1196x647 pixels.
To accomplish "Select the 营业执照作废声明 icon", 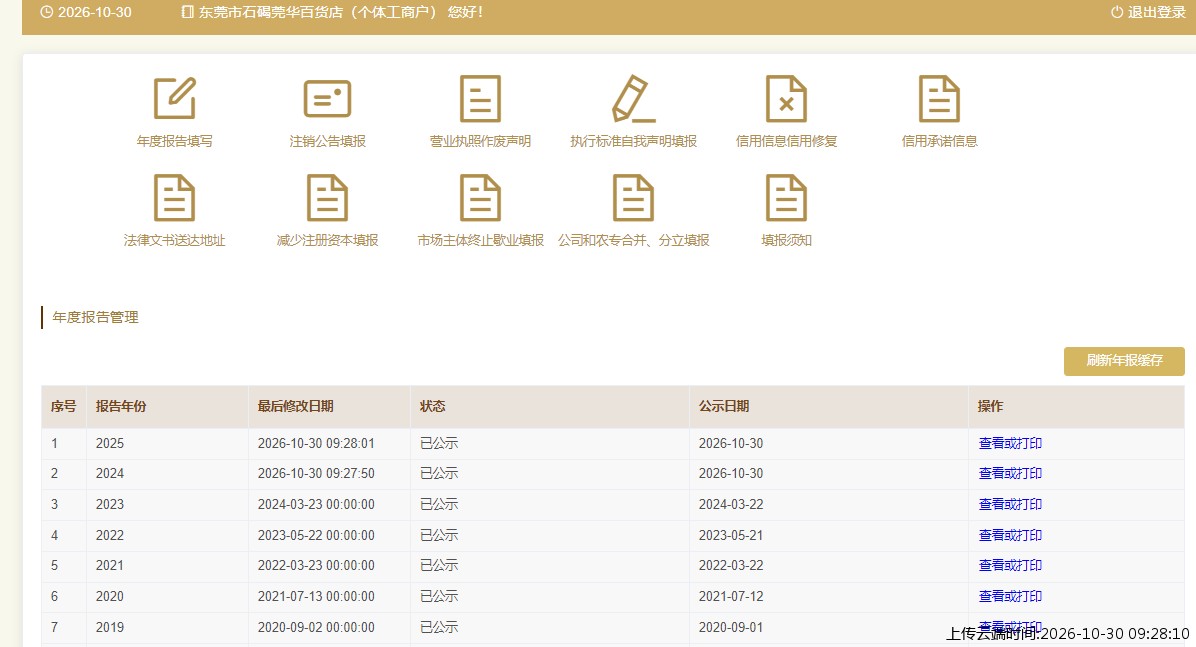I will pos(481,98).
